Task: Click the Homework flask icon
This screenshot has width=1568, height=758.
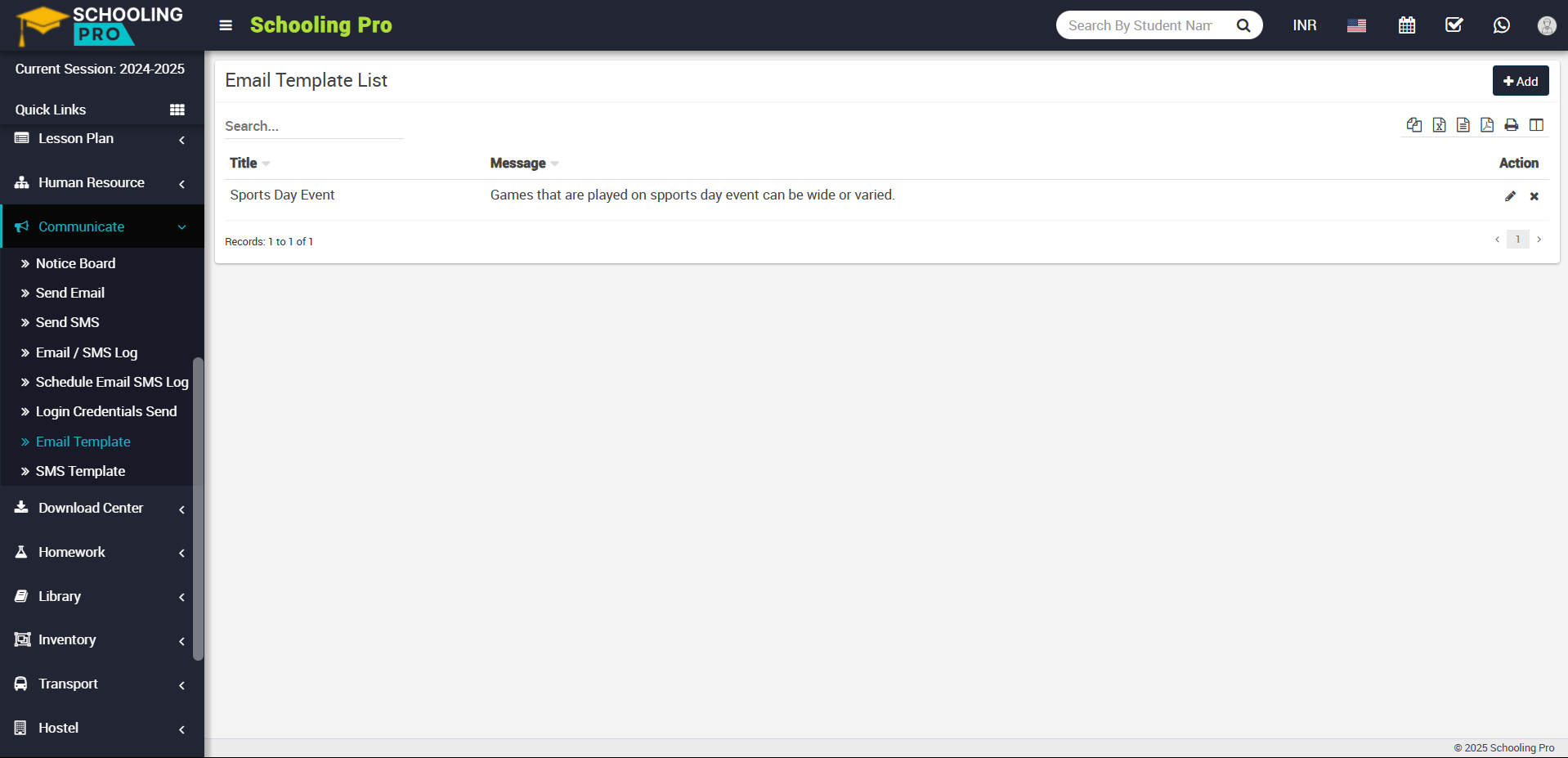Action: (22, 552)
